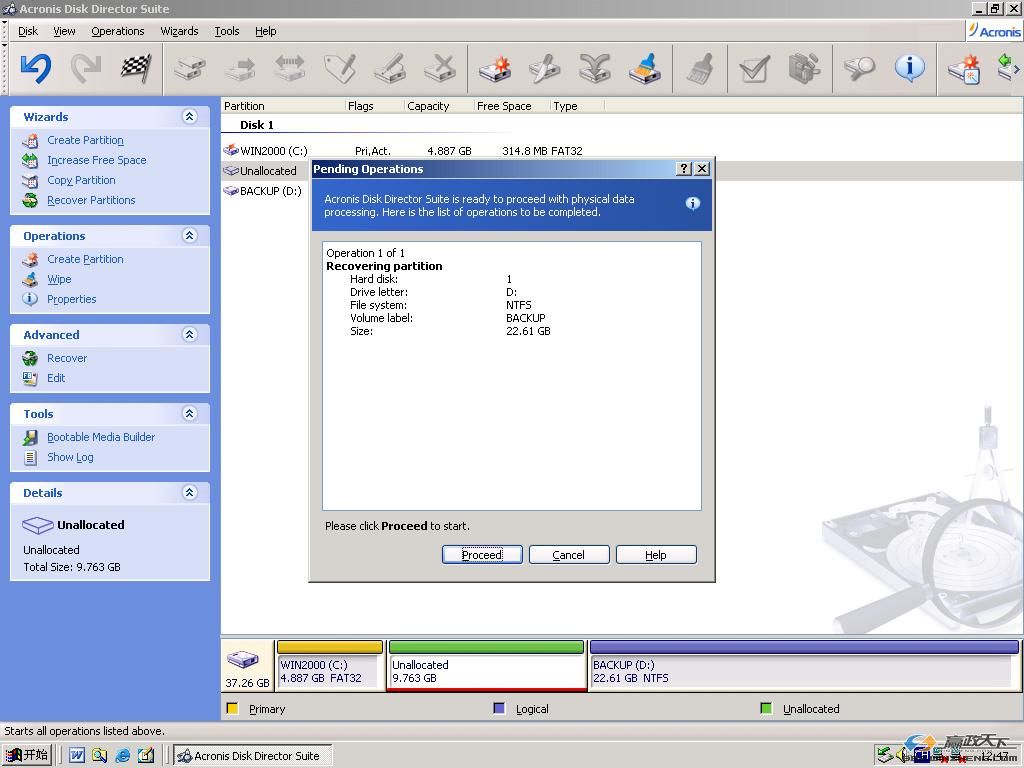Viewport: 1024px width, 768px height.
Task: Open the View menu
Action: pos(64,31)
